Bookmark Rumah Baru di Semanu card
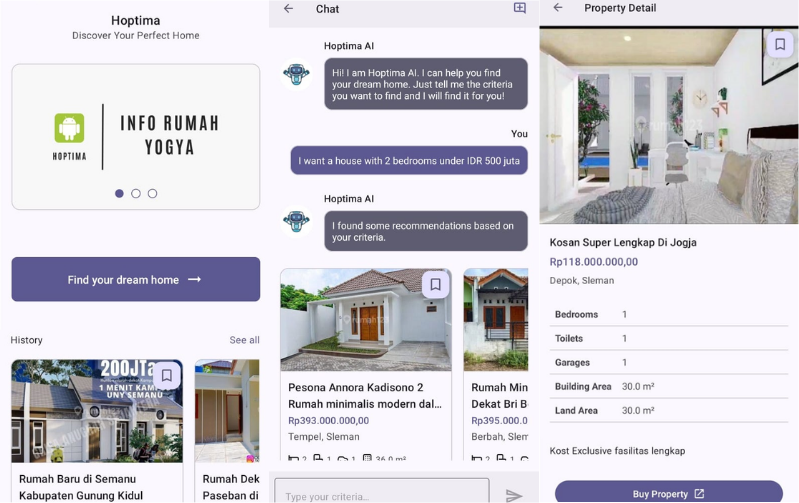799x503 pixels. pyautogui.click(x=167, y=376)
